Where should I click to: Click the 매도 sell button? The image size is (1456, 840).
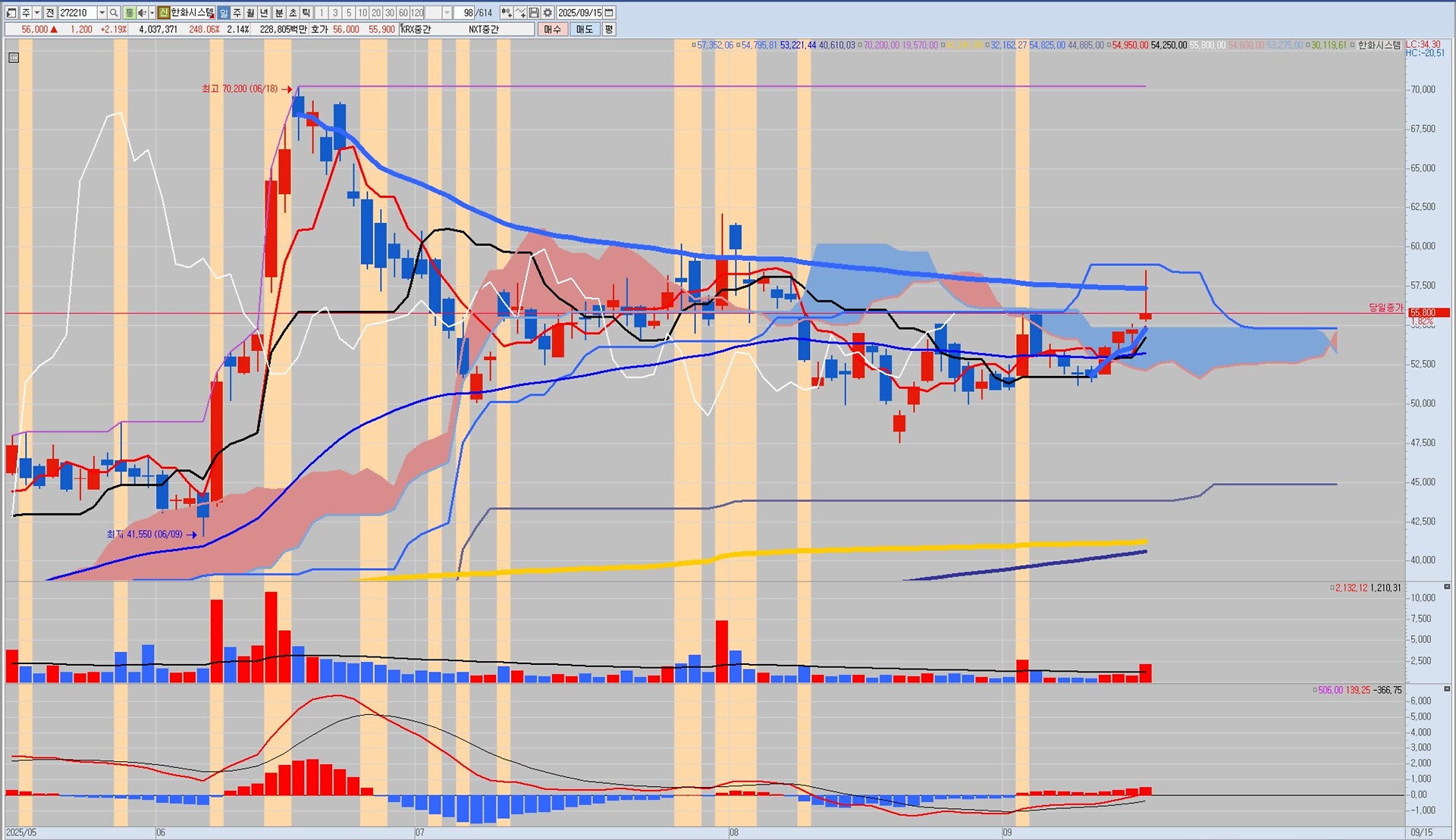(584, 30)
